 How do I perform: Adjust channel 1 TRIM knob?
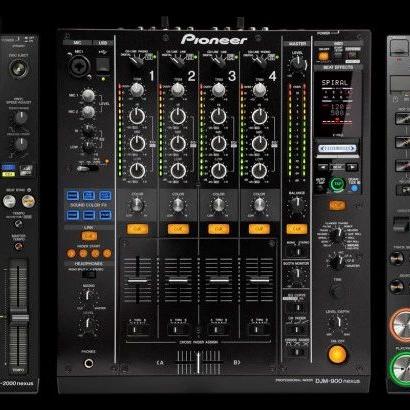tap(137, 90)
